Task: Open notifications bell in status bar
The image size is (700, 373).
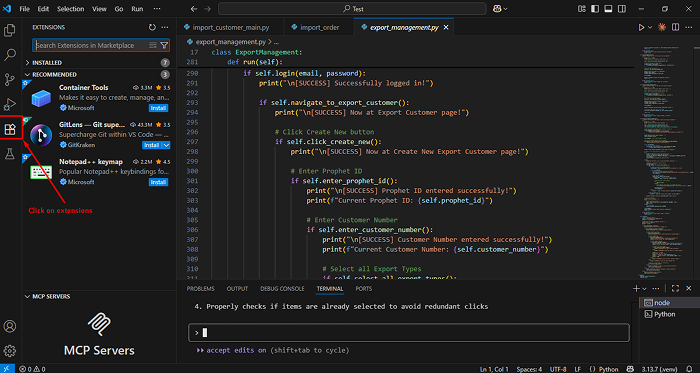Action: click(x=690, y=369)
